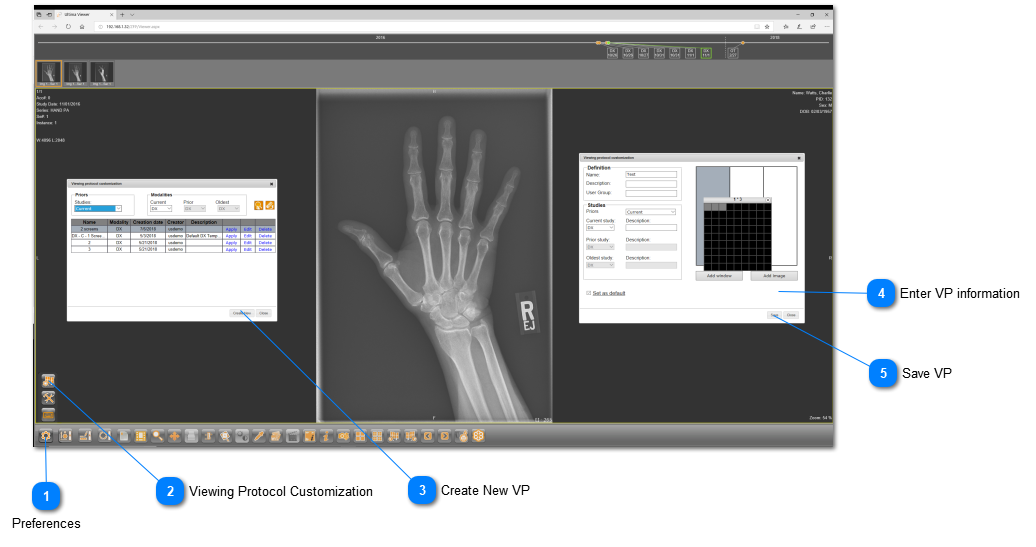This screenshot has width=1036, height=547.
Task: Open the 'Current' modality dropdown in the protocol list dialog
Action: tap(161, 209)
